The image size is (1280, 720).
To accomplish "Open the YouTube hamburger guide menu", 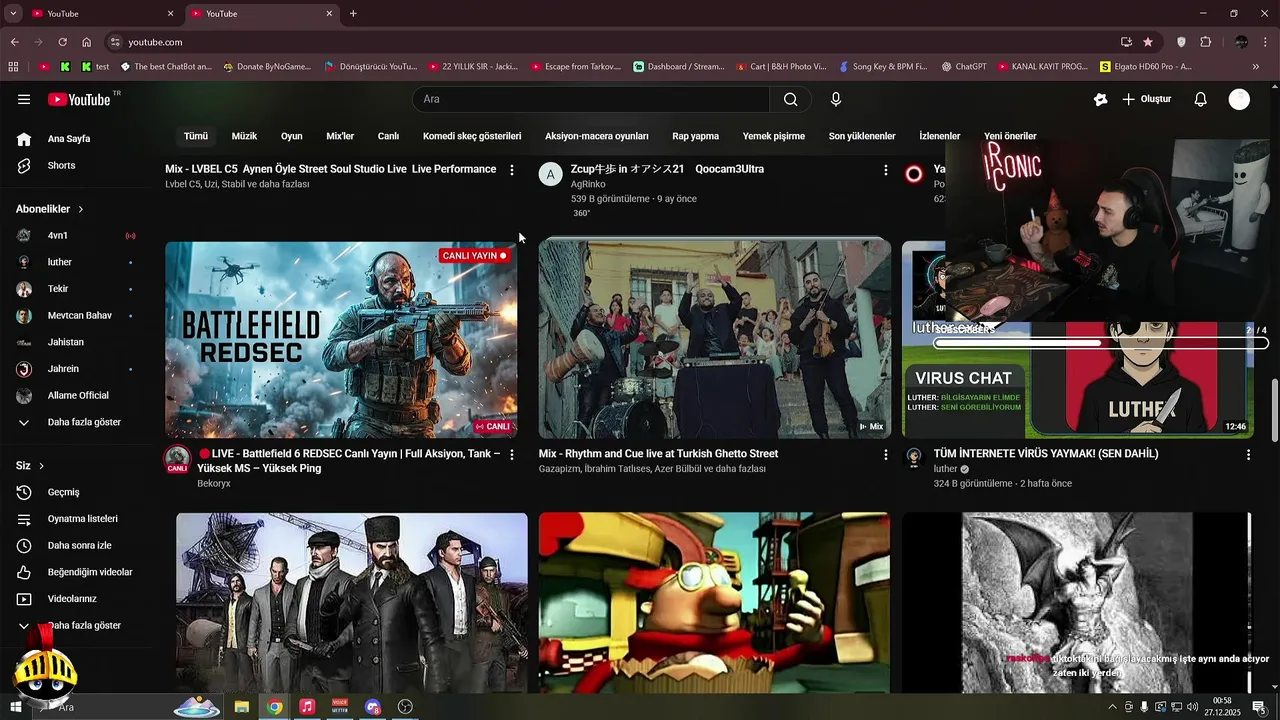I will [24, 99].
